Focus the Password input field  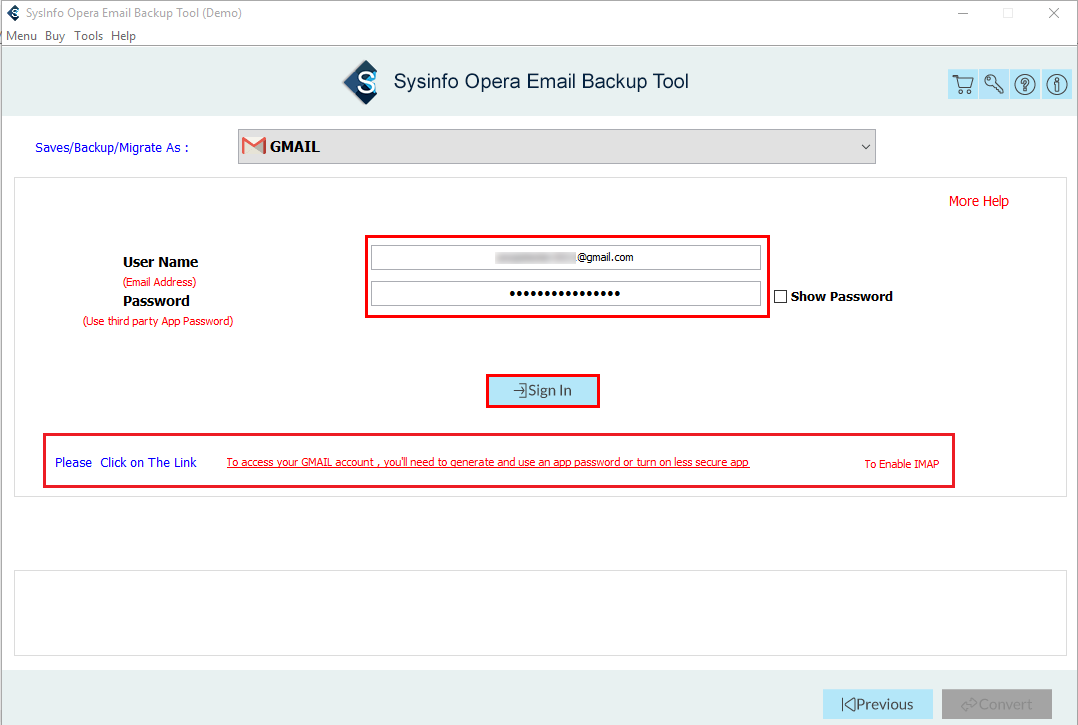point(565,293)
